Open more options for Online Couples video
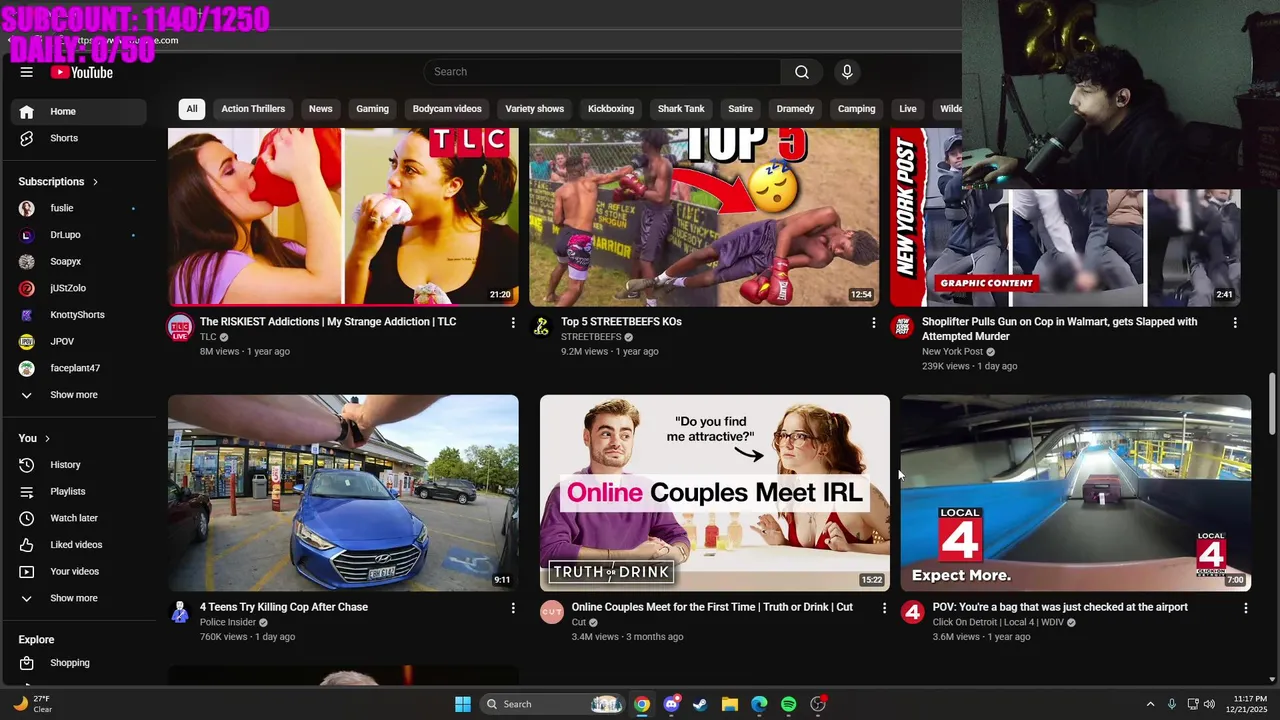The height and width of the screenshot is (720, 1280). tap(884, 608)
